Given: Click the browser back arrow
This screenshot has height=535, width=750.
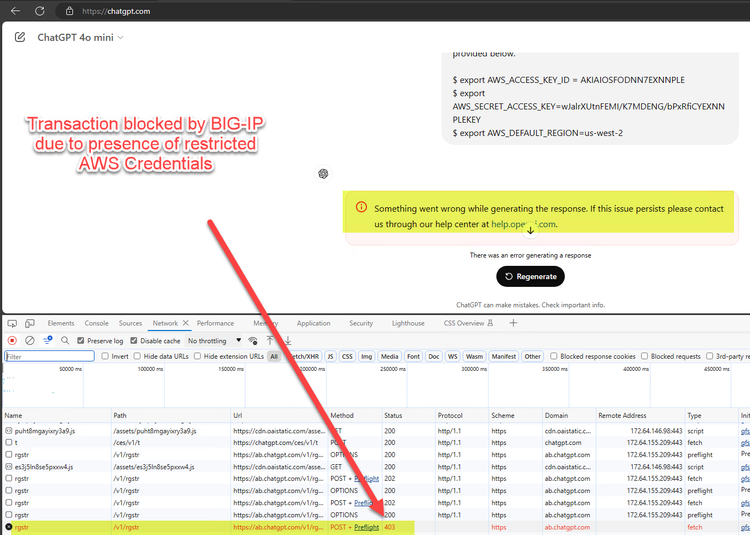Looking at the screenshot, I should click(x=15, y=11).
